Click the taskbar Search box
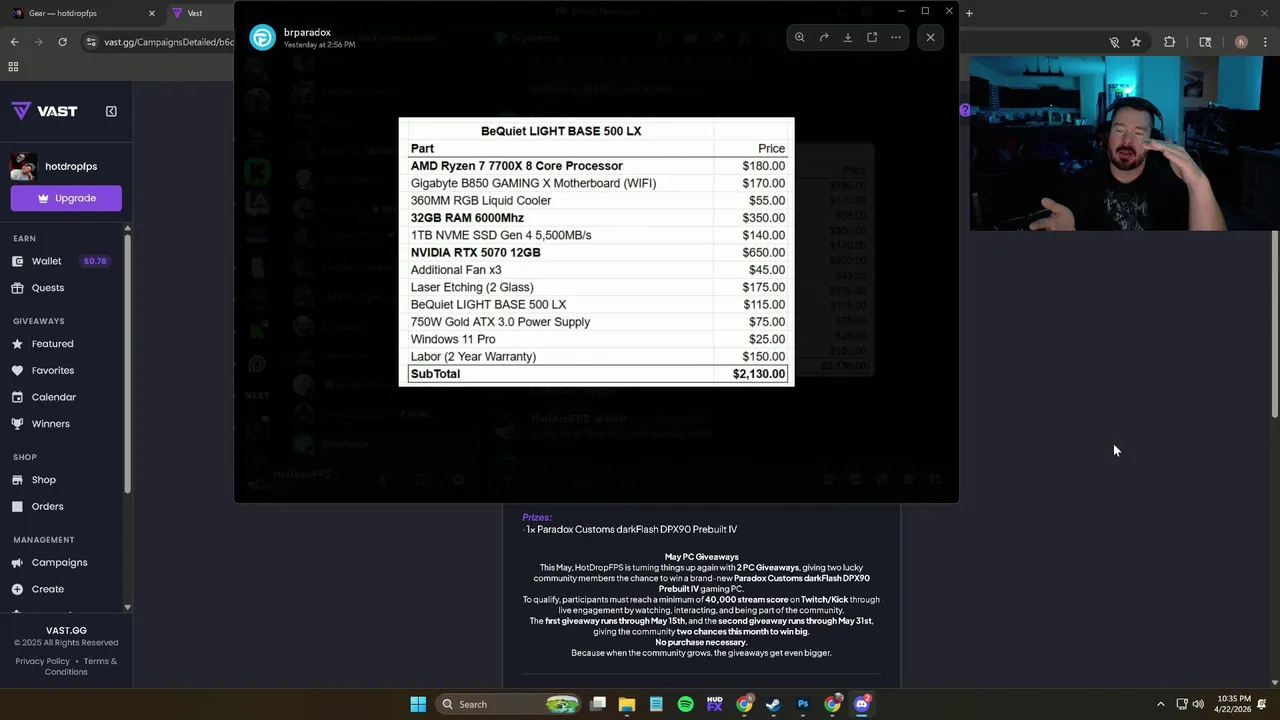Viewport: 1280px width, 720px height. [508, 704]
